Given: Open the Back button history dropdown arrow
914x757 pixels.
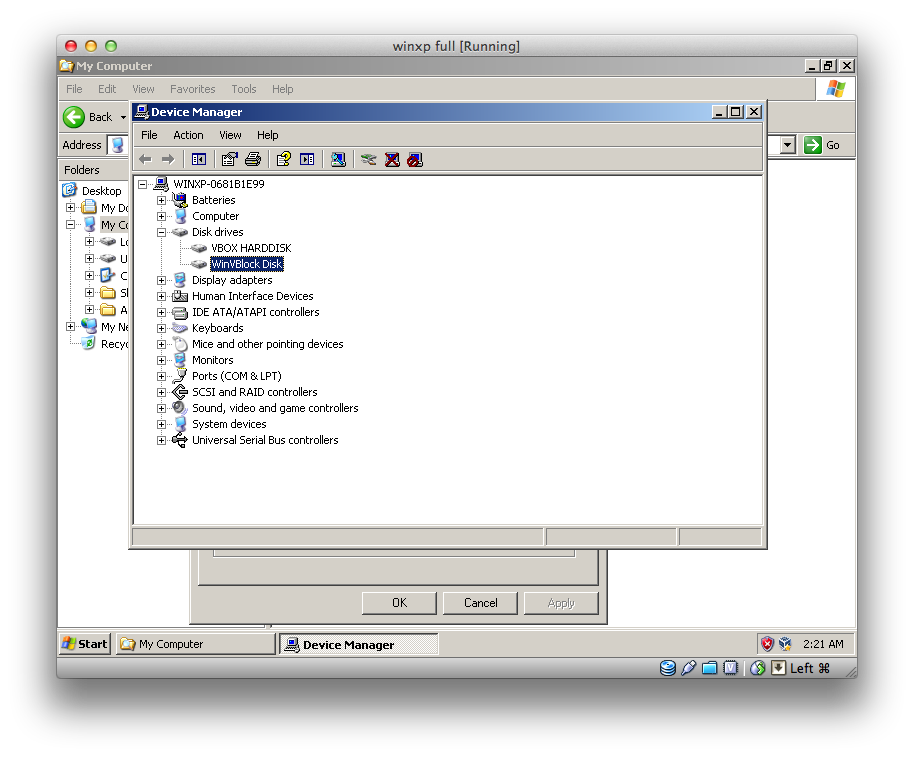Looking at the screenshot, I should click(x=123, y=117).
